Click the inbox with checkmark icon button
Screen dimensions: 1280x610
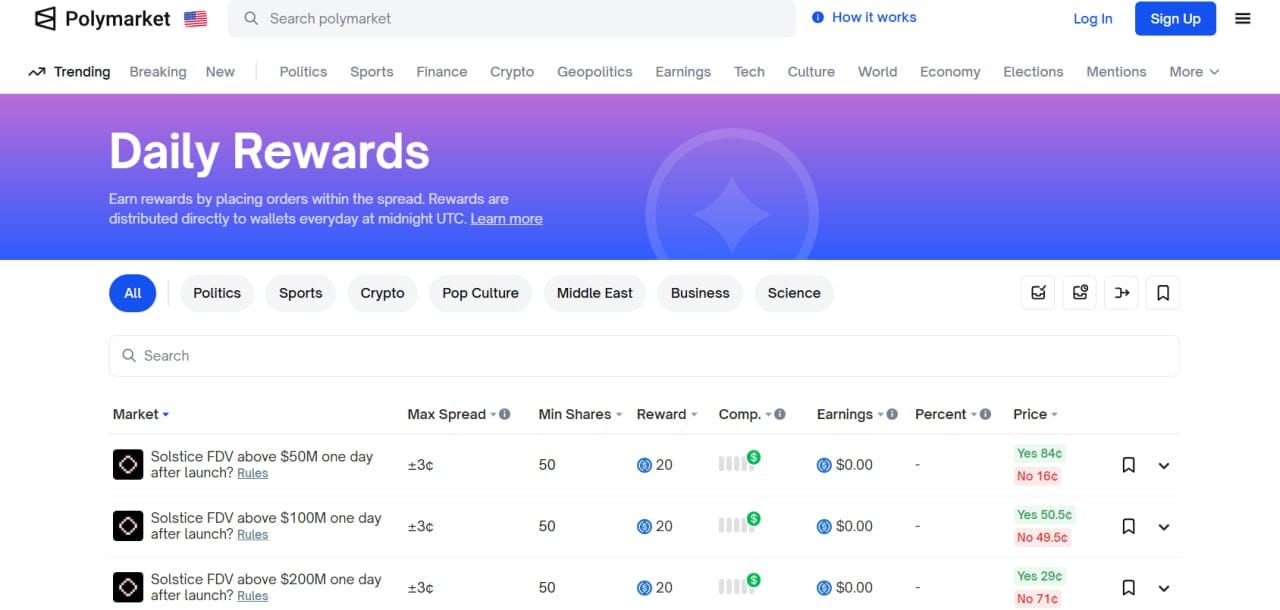click(1038, 293)
